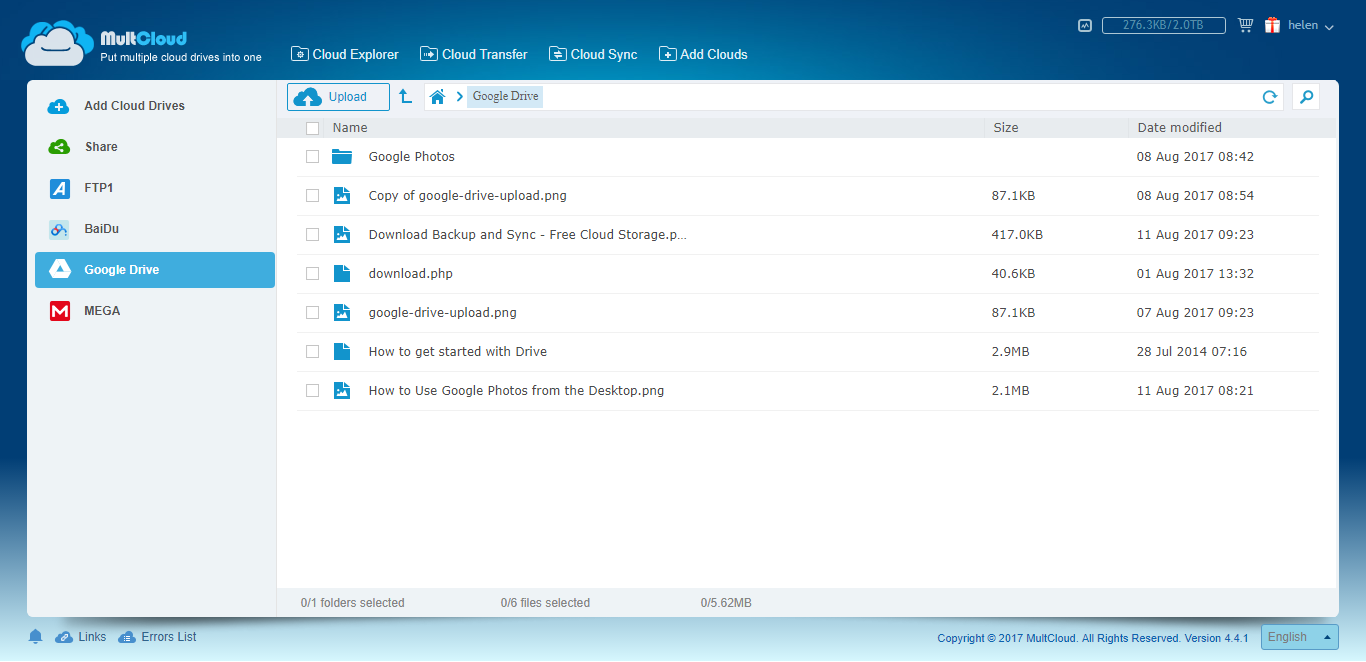
Task: Check the download.php file checkbox
Action: (312, 273)
